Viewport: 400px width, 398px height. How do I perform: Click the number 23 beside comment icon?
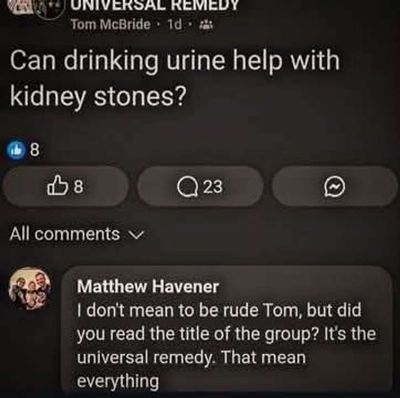tap(213, 187)
